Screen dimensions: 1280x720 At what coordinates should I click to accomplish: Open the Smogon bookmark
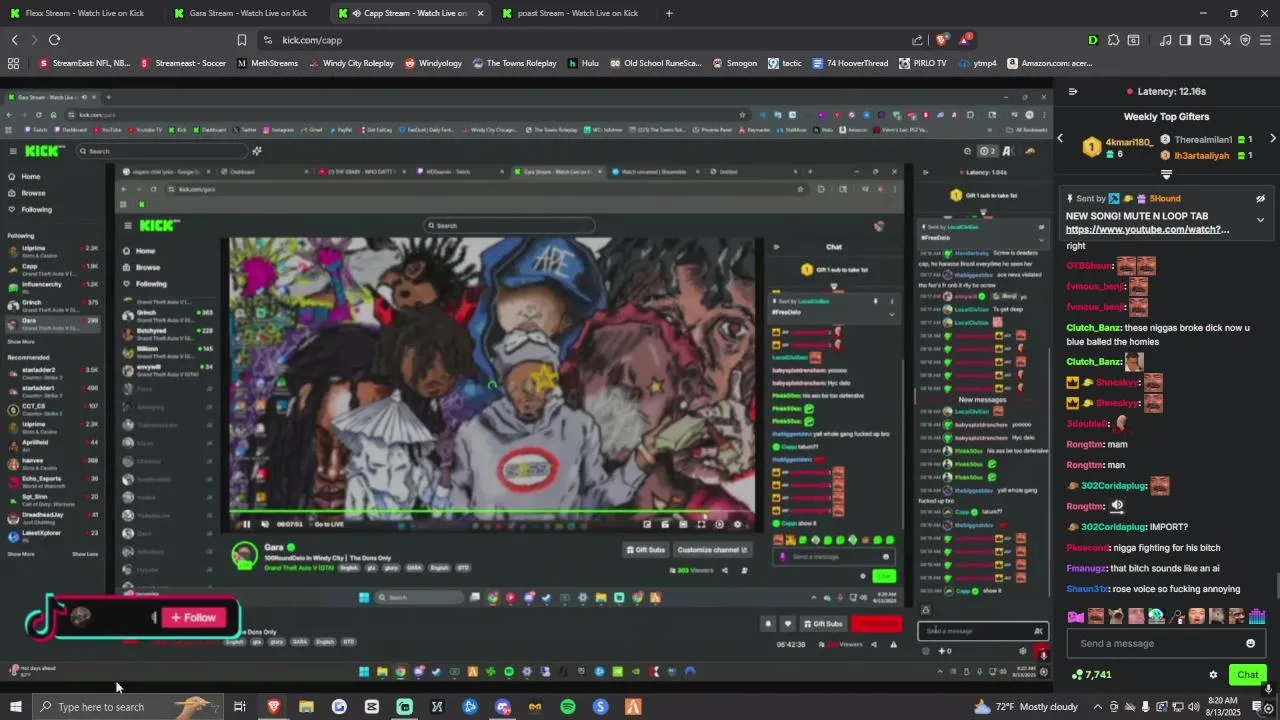735,63
